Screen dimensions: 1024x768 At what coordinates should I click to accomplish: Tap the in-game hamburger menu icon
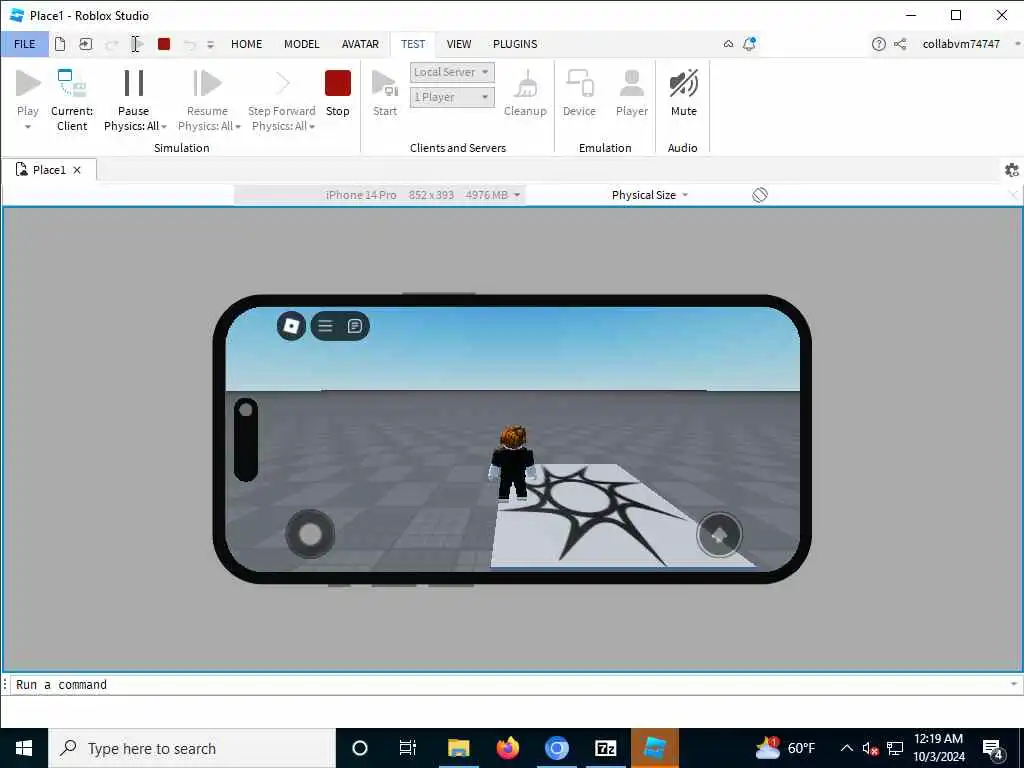(325, 326)
